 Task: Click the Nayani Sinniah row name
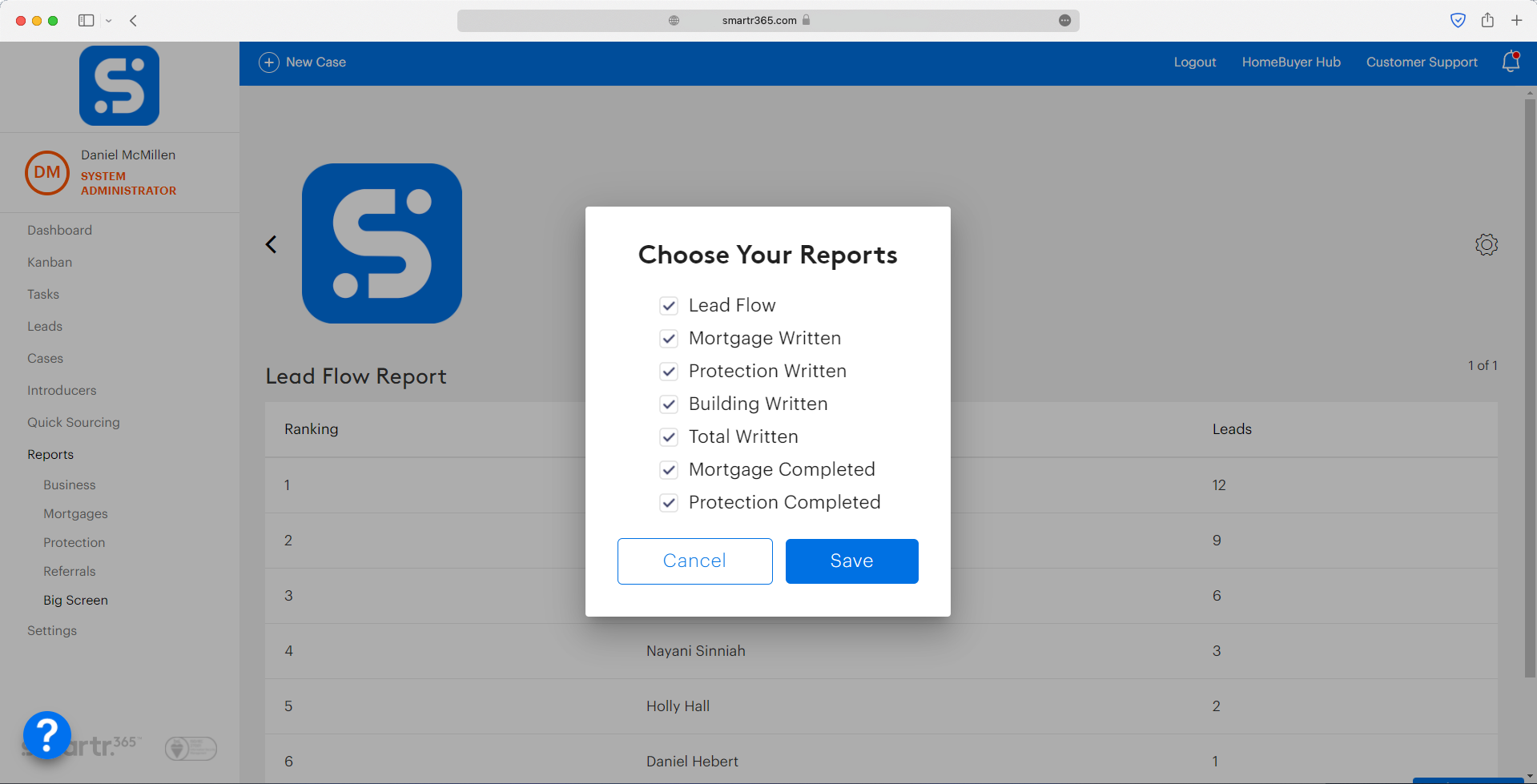point(696,651)
